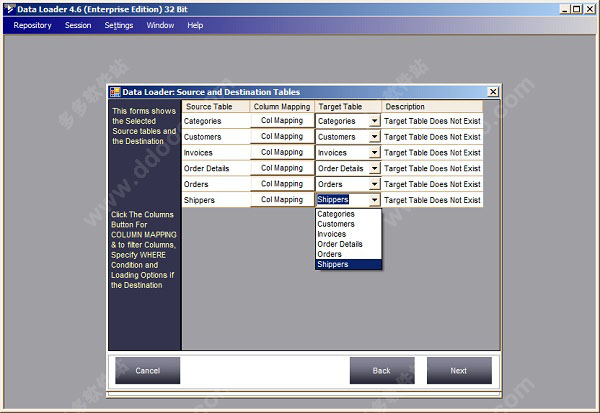The width and height of the screenshot is (600, 413).
Task: Open Col Mapping for the Shippers row
Action: point(282,199)
